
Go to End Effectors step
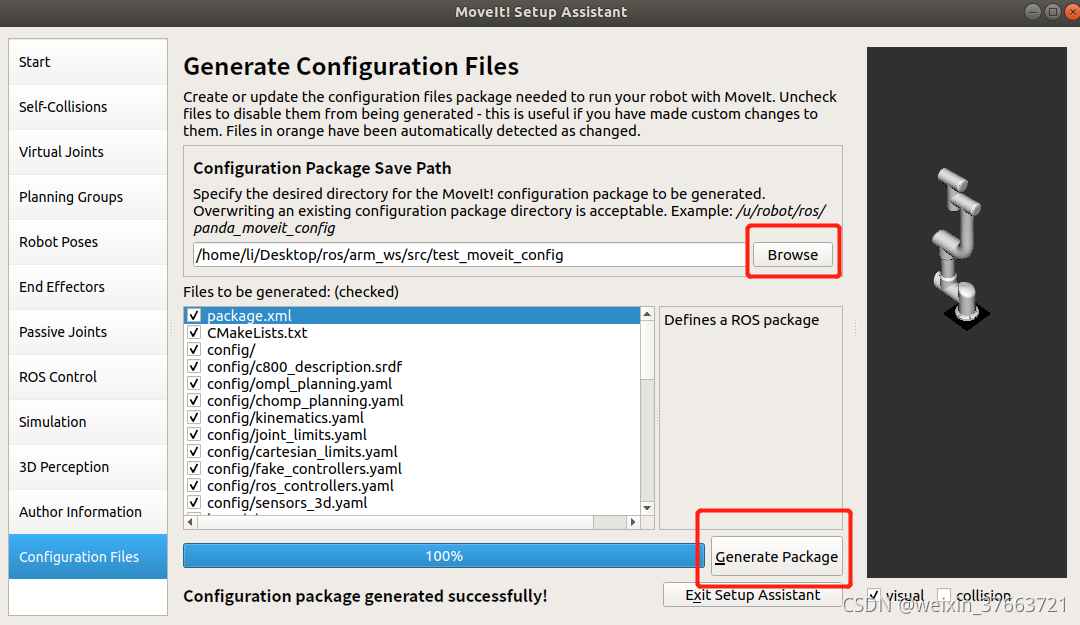(x=87, y=287)
